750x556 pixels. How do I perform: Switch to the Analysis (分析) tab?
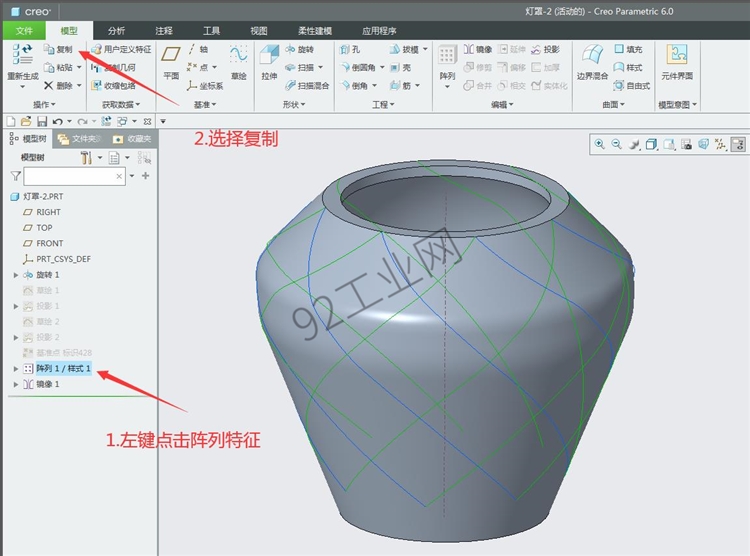click(116, 31)
